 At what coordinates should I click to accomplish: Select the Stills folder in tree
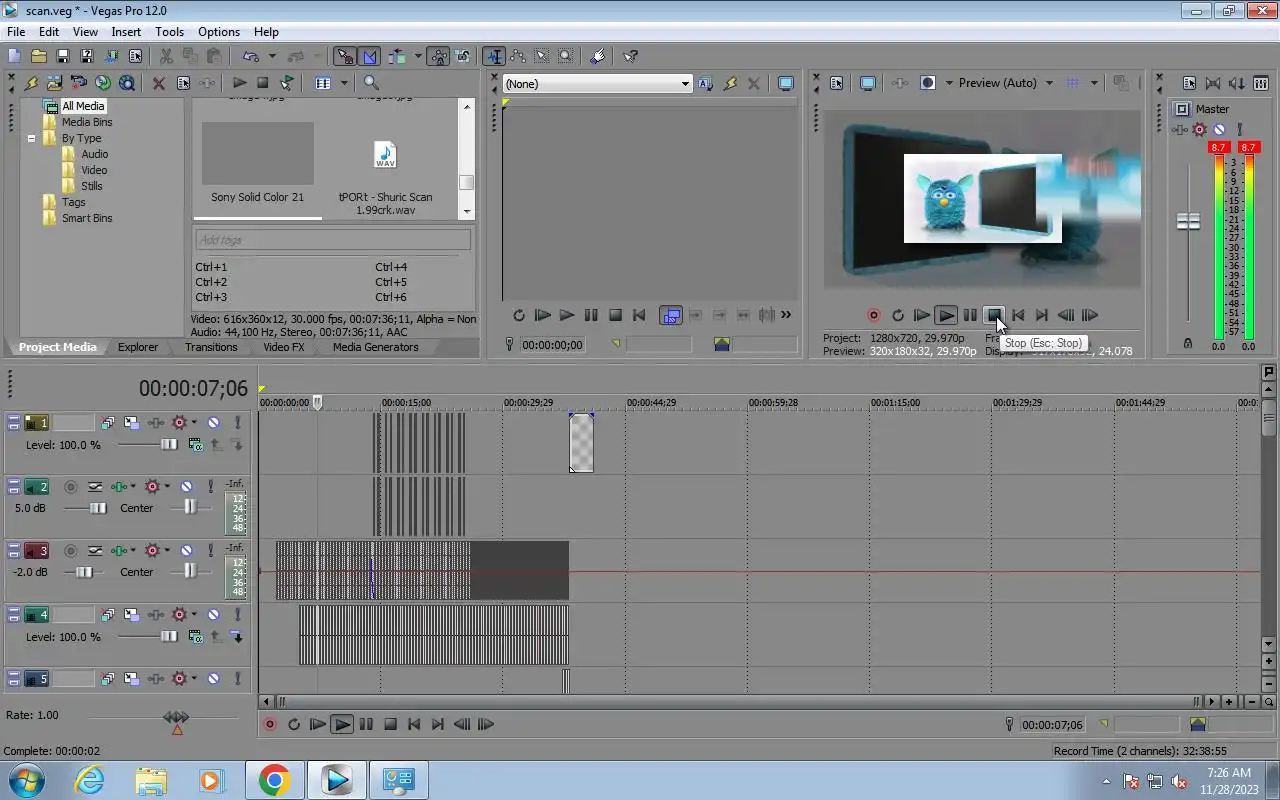(92, 186)
